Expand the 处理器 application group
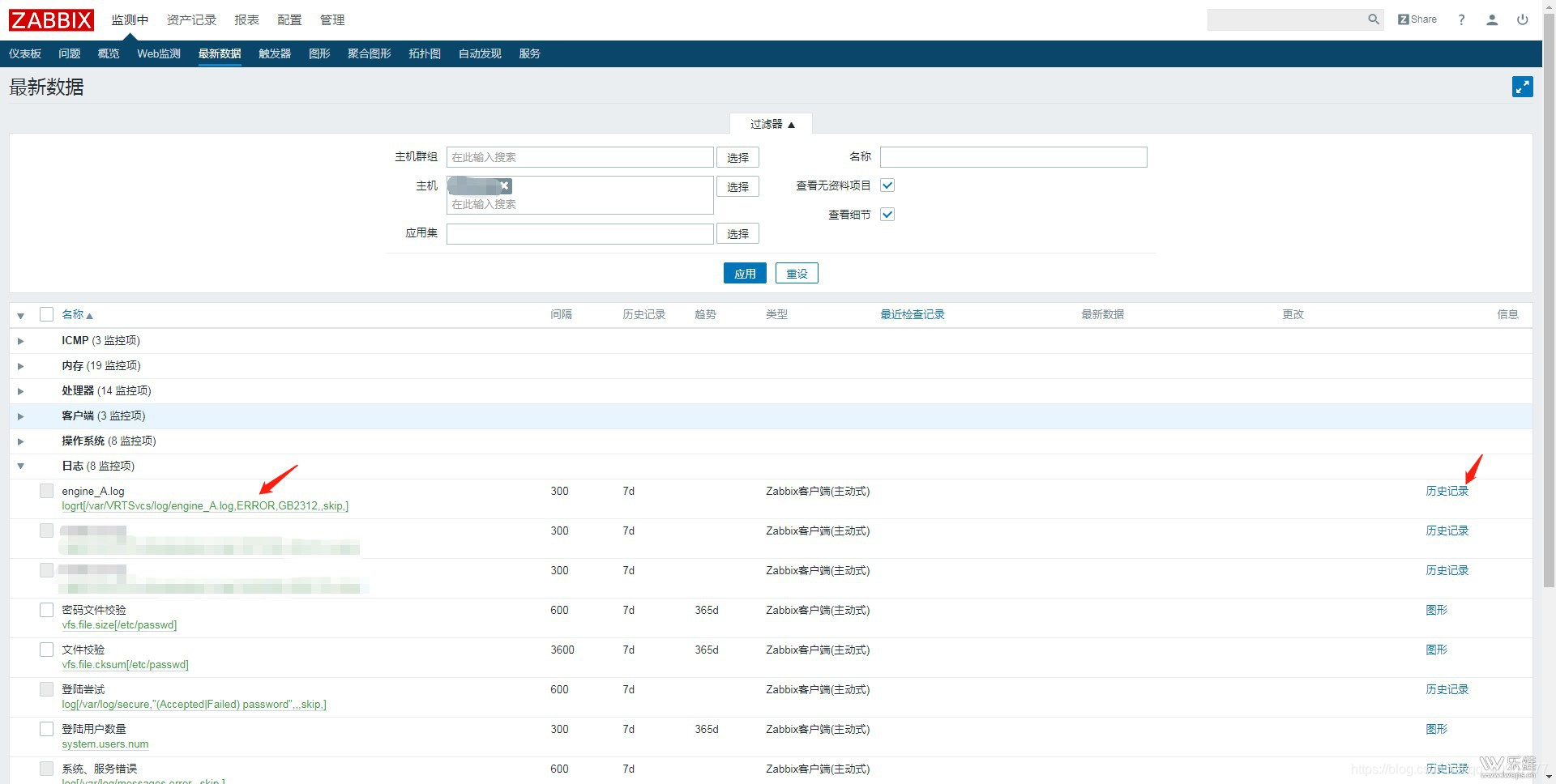Image resolution: width=1556 pixels, height=784 pixels. pyautogui.click(x=21, y=391)
